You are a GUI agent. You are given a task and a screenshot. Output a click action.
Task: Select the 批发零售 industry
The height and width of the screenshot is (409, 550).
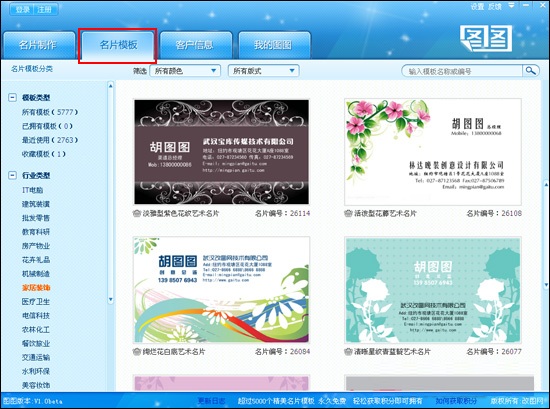(x=36, y=218)
